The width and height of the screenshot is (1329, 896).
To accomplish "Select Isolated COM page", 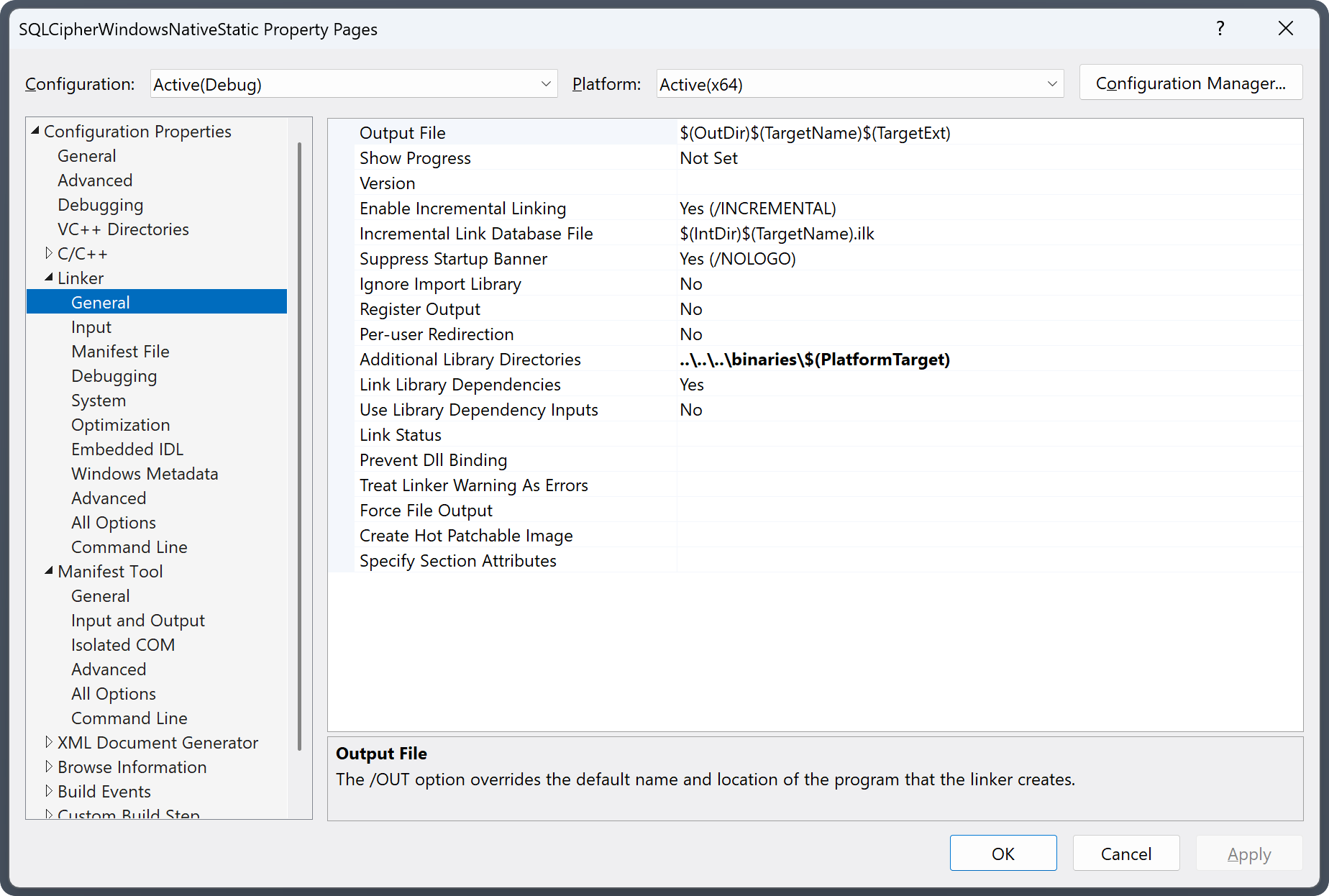I will click(122, 645).
